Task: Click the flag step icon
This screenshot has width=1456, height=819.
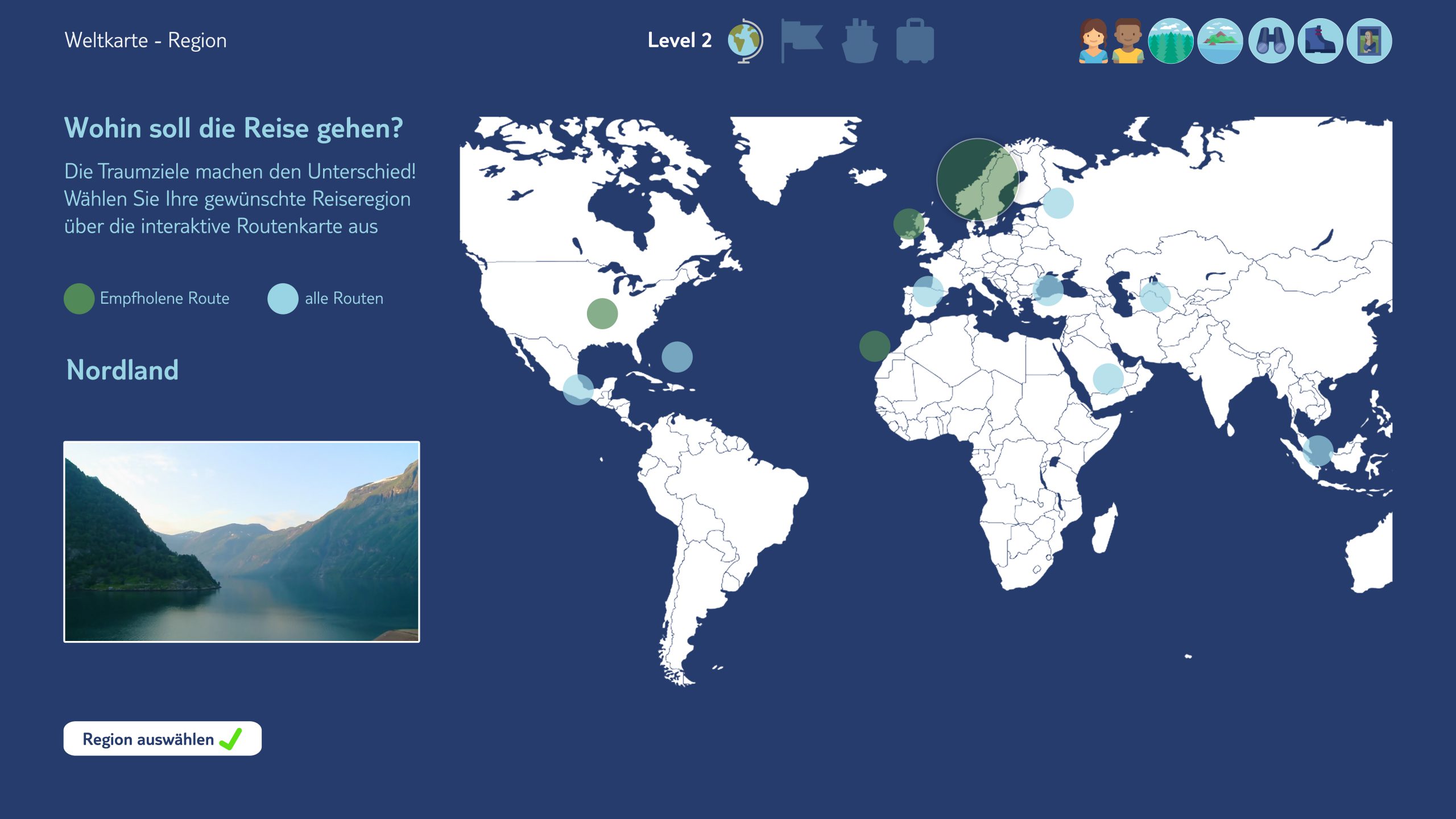Action: (x=802, y=40)
